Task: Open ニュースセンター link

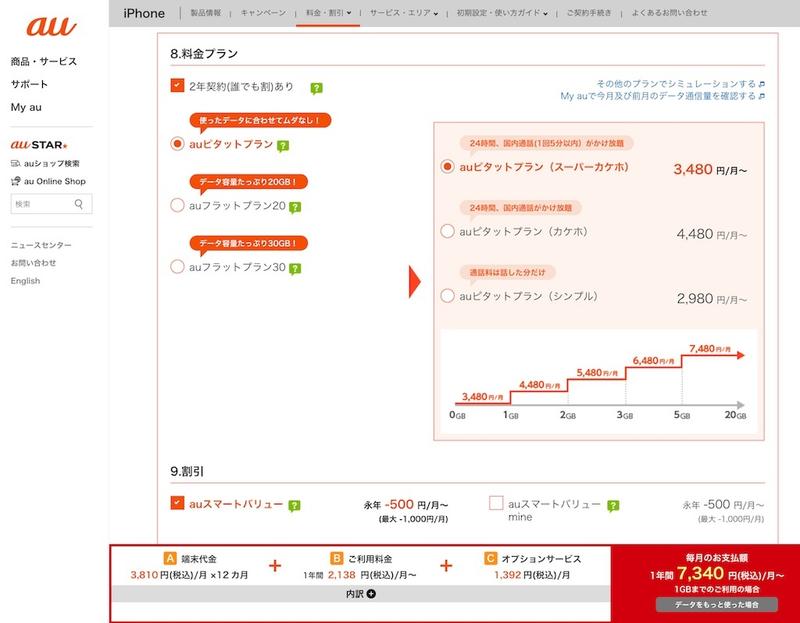Action: 41,245
